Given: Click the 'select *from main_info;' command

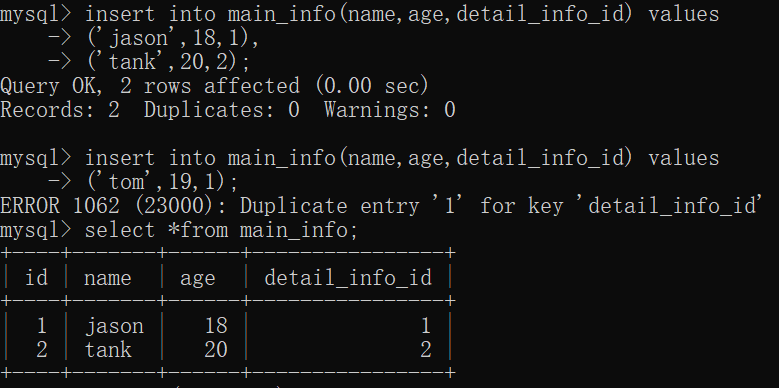Looking at the screenshot, I should tap(221, 231).
